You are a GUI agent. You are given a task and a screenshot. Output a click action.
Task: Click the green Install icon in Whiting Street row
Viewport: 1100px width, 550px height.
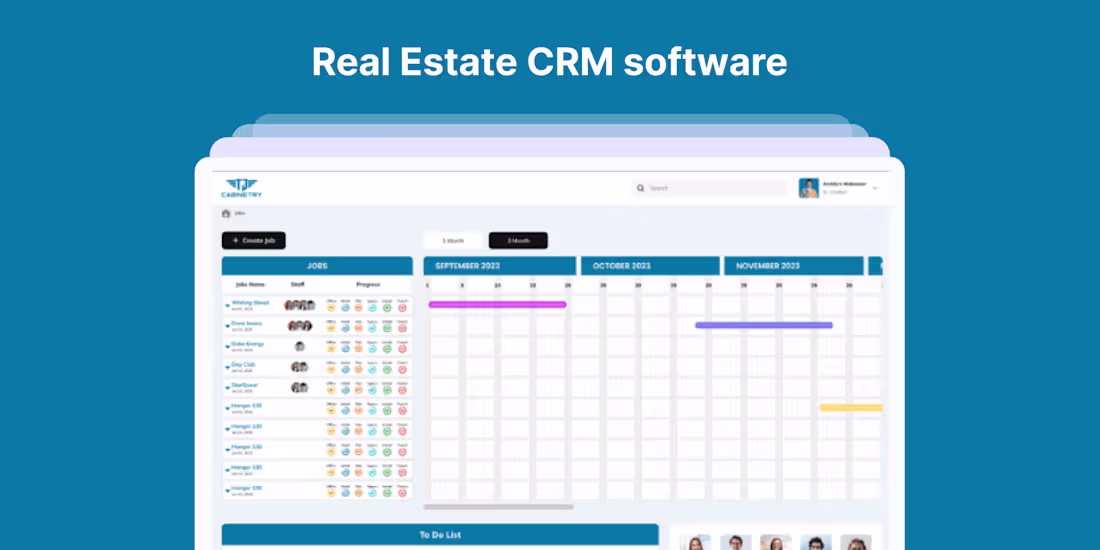click(x=387, y=307)
